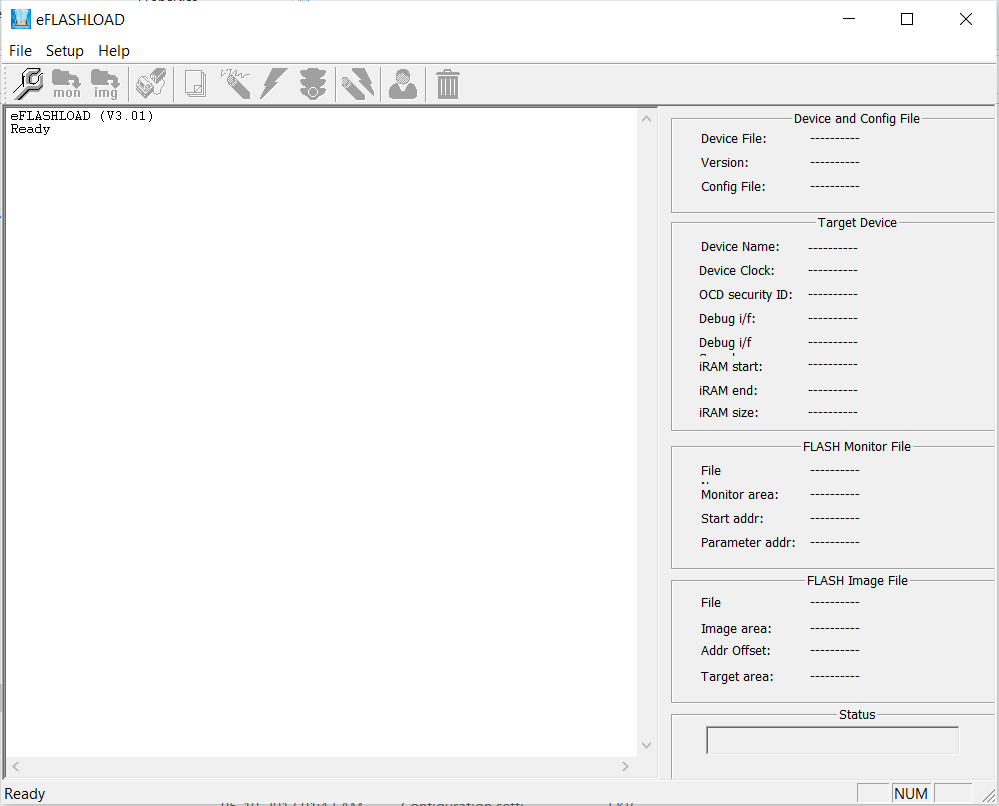Click the 'iRAM end:' label
This screenshot has height=806, width=999.
[728, 391]
